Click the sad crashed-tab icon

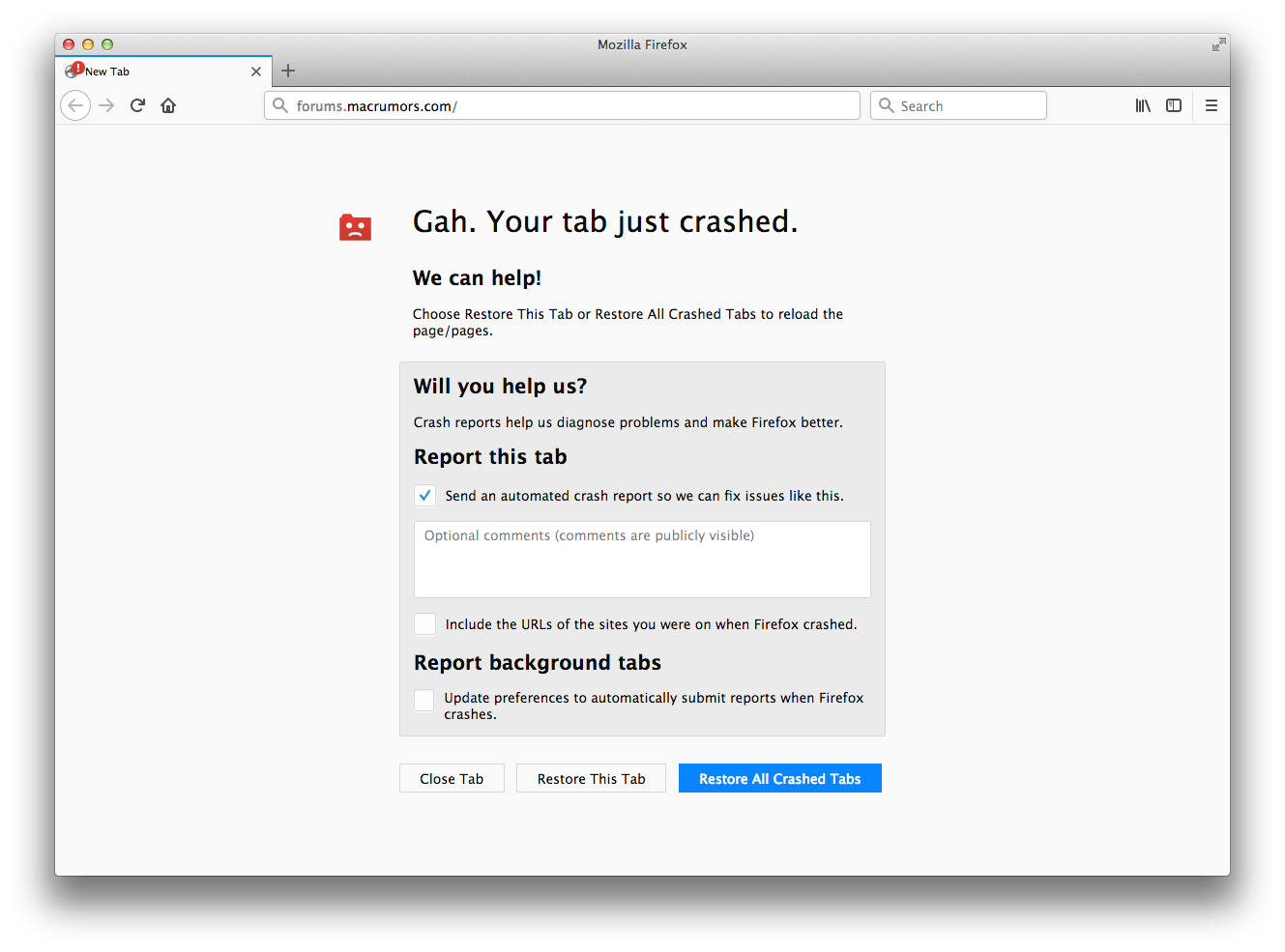point(355,227)
